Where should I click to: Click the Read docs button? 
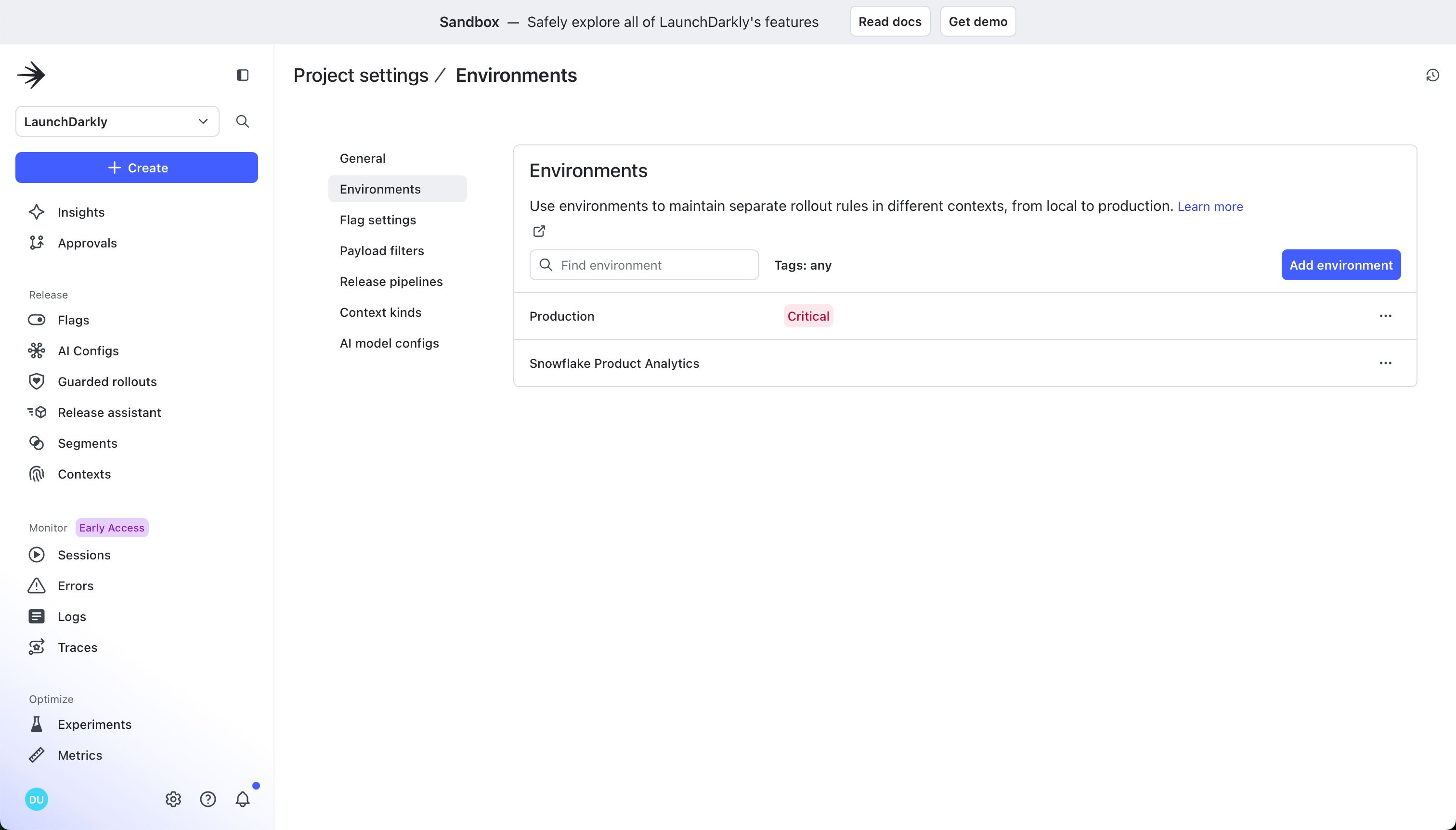tap(890, 22)
